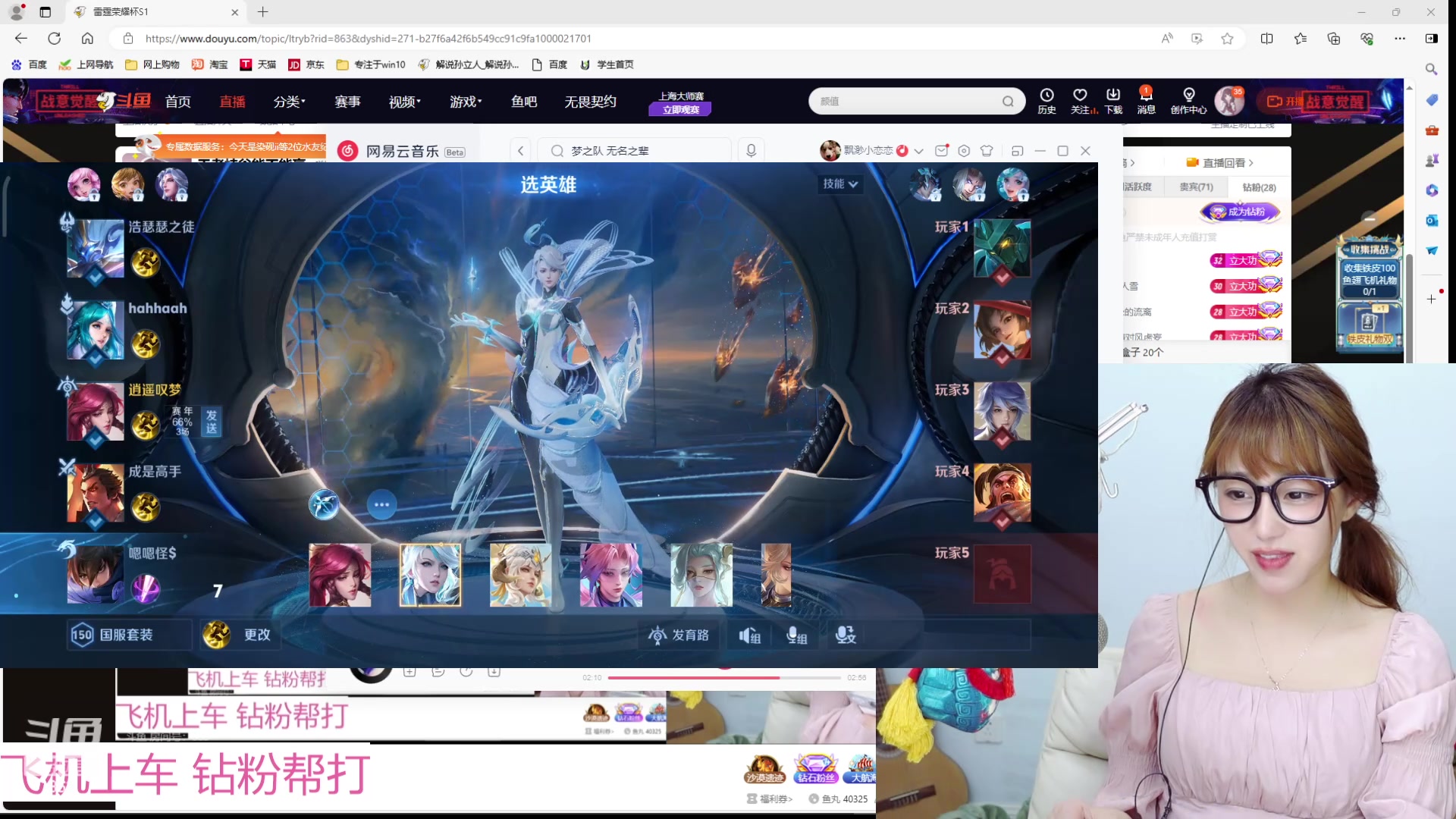1456x819 pixels.
Task: Click the NetEase Music search field
Action: [x=634, y=151]
